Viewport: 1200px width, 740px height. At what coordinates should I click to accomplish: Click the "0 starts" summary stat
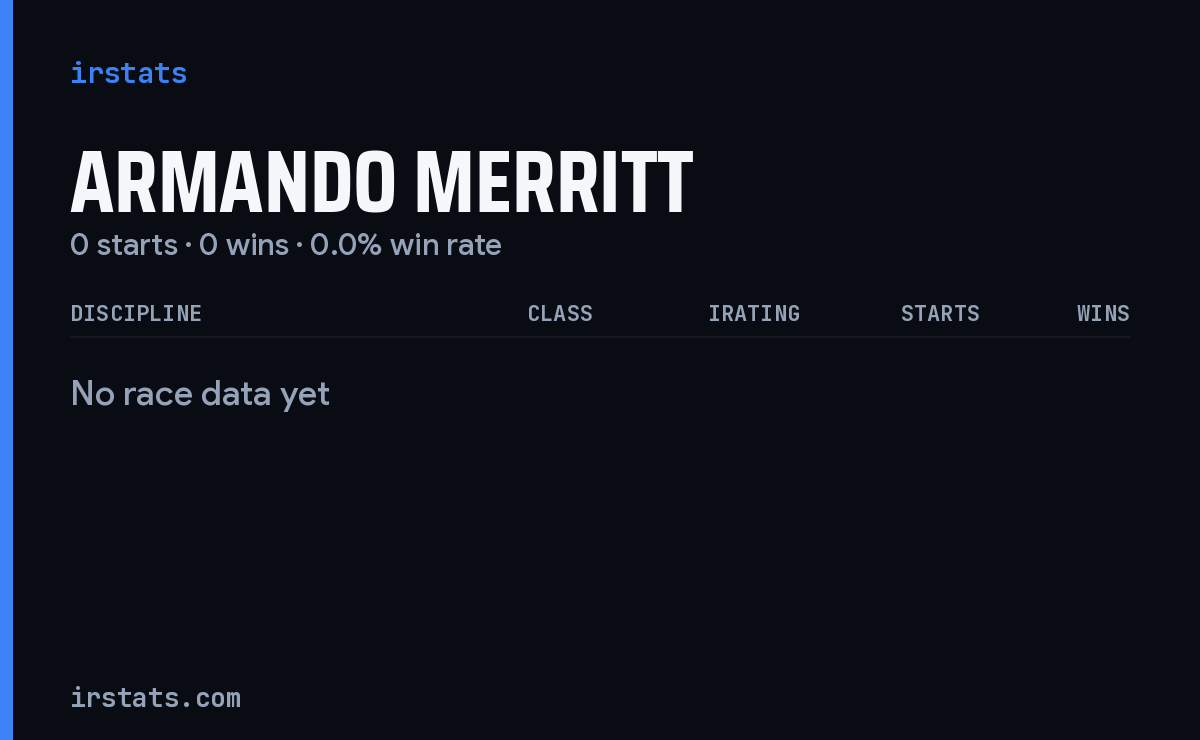click(x=124, y=244)
